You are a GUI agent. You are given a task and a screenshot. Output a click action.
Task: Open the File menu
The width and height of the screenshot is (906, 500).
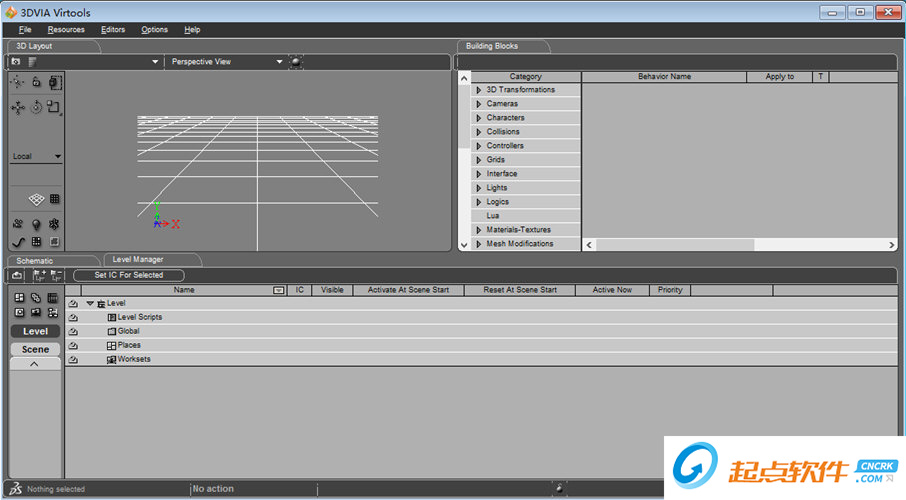pos(25,29)
